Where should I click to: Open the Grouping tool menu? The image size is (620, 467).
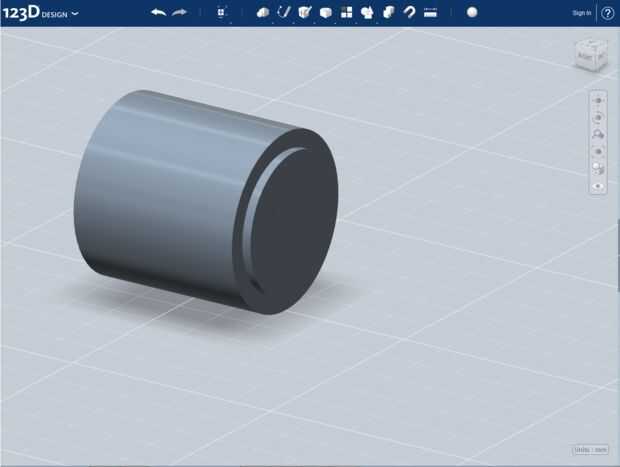pos(367,13)
